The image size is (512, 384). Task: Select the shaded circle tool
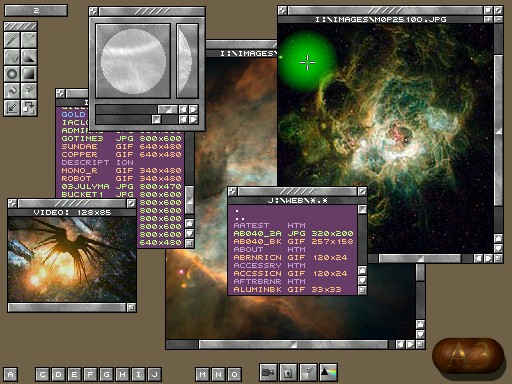pyautogui.click(x=12, y=74)
